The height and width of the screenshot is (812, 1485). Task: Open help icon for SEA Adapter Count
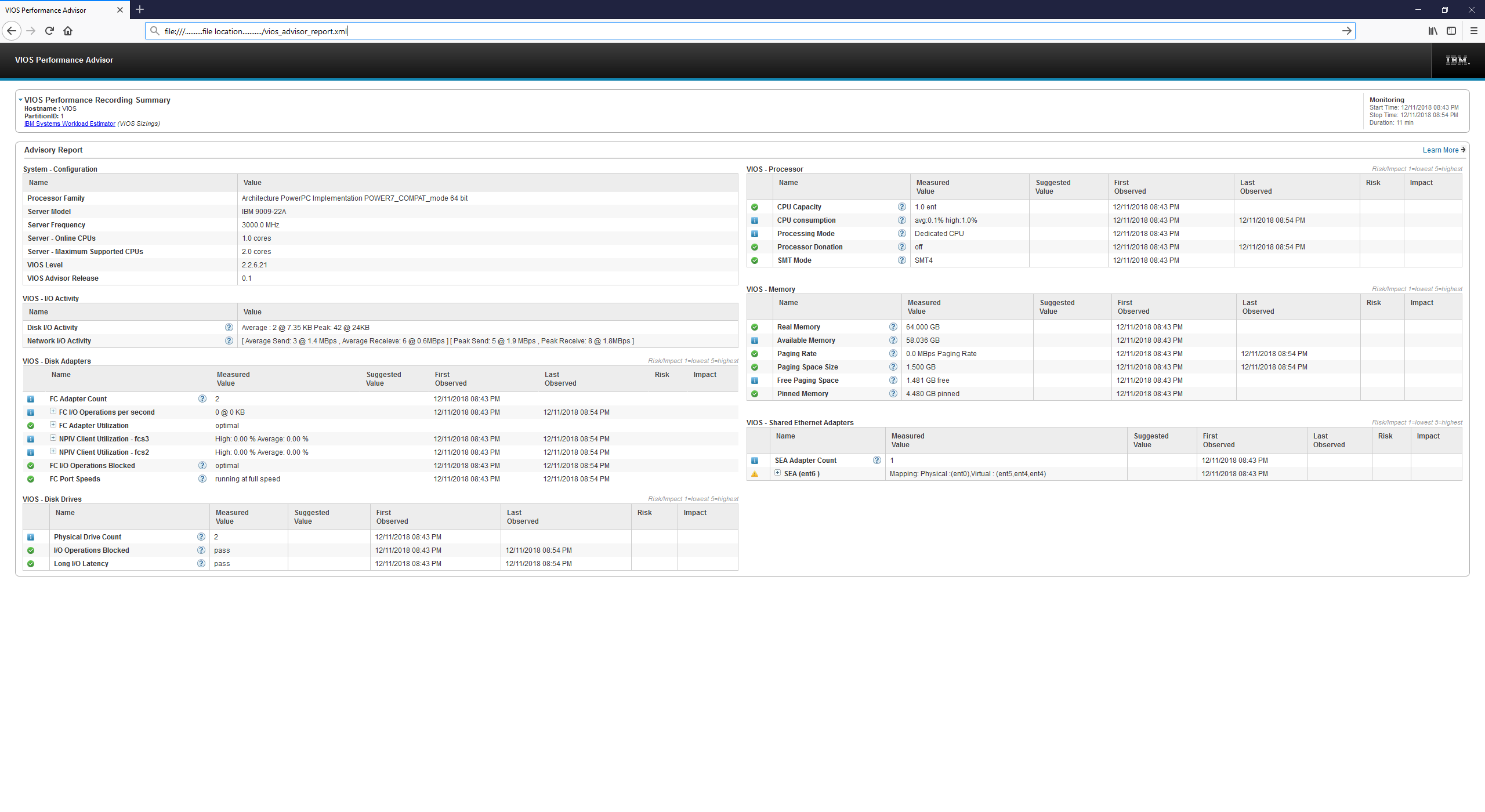[876, 460]
